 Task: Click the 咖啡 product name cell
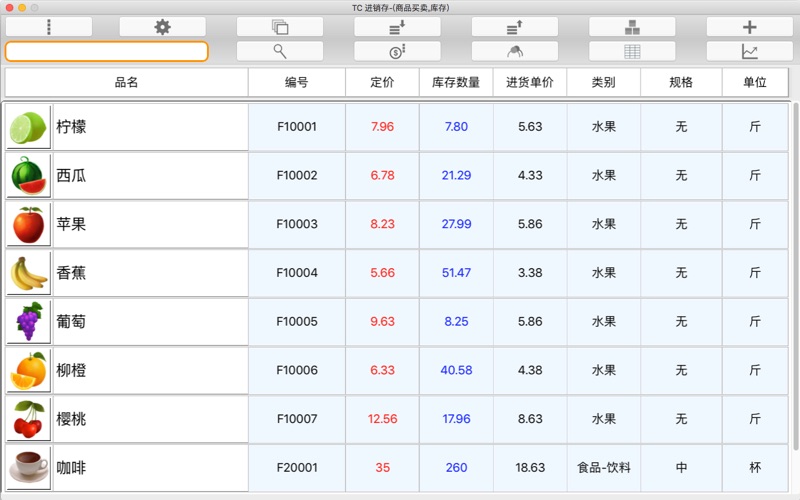pyautogui.click(x=150, y=467)
